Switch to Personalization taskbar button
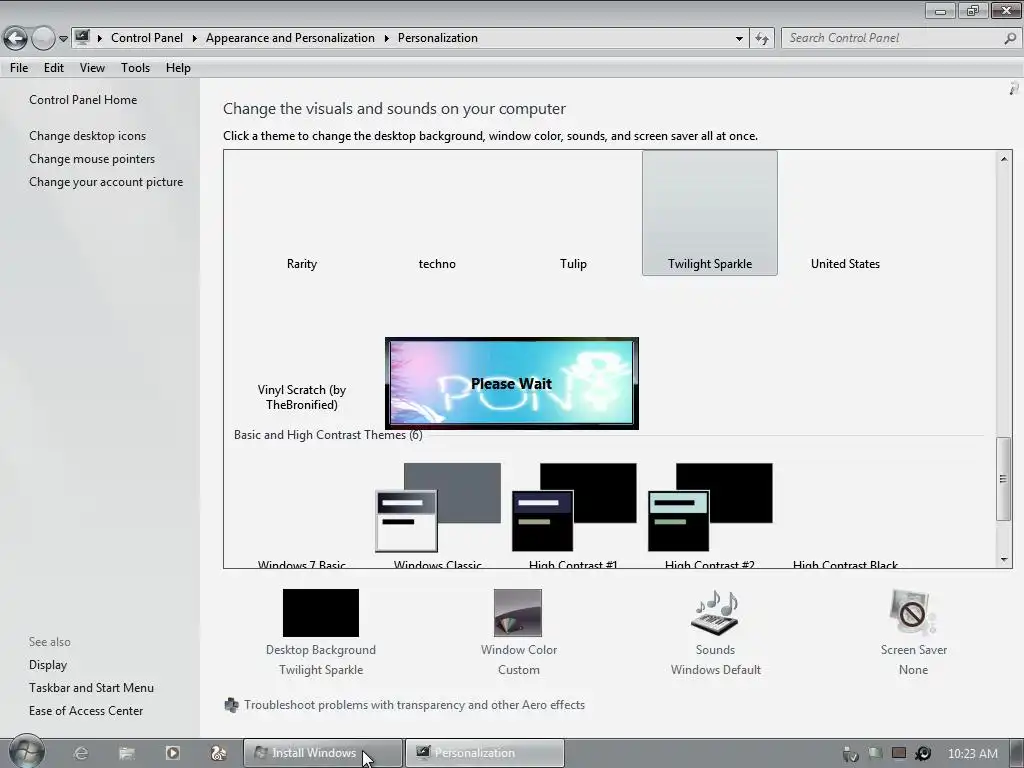 tap(485, 753)
